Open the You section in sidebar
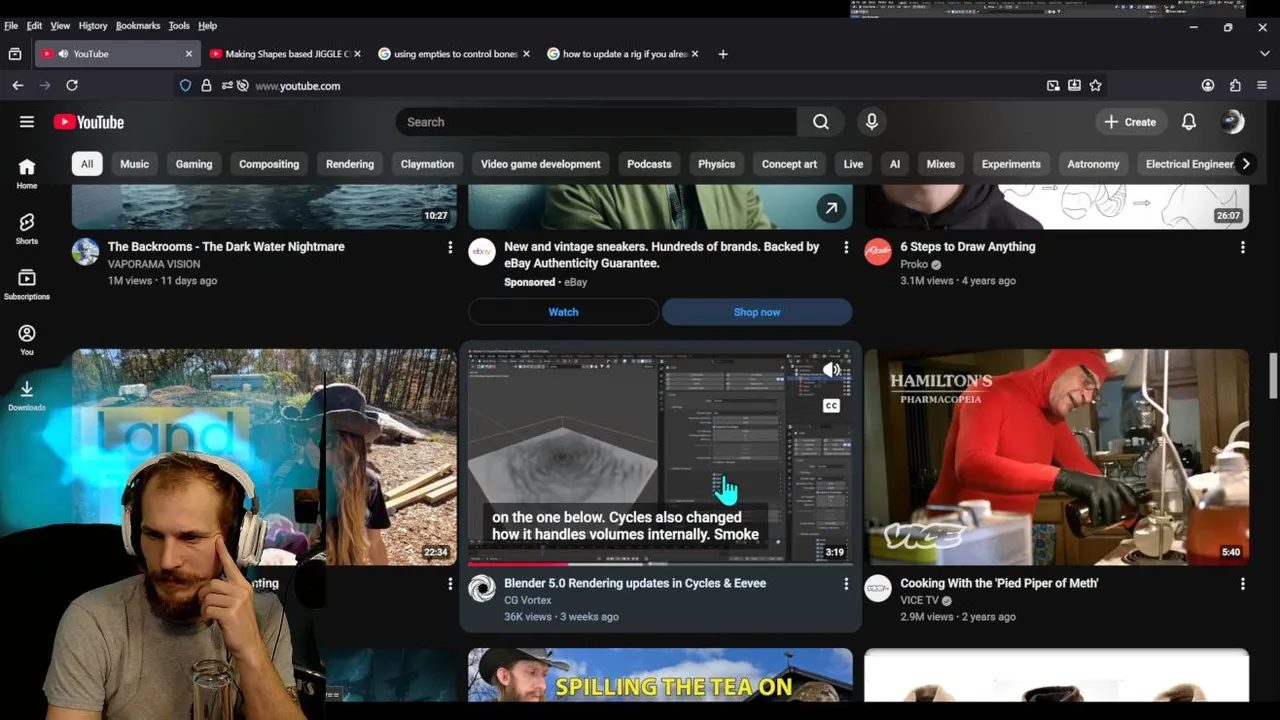 pos(27,340)
